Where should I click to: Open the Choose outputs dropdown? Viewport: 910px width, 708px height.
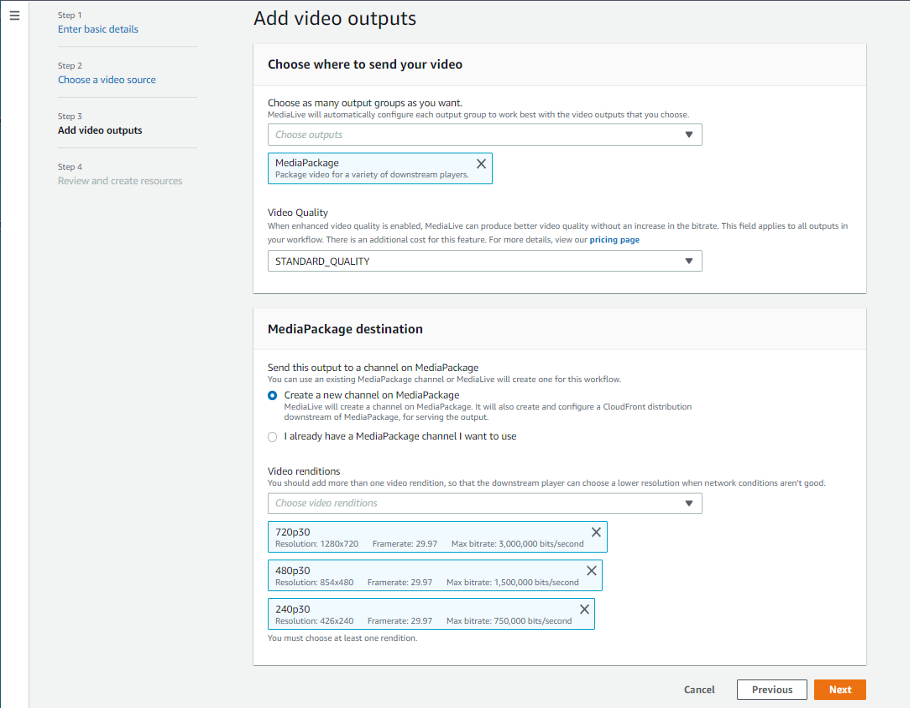(484, 135)
